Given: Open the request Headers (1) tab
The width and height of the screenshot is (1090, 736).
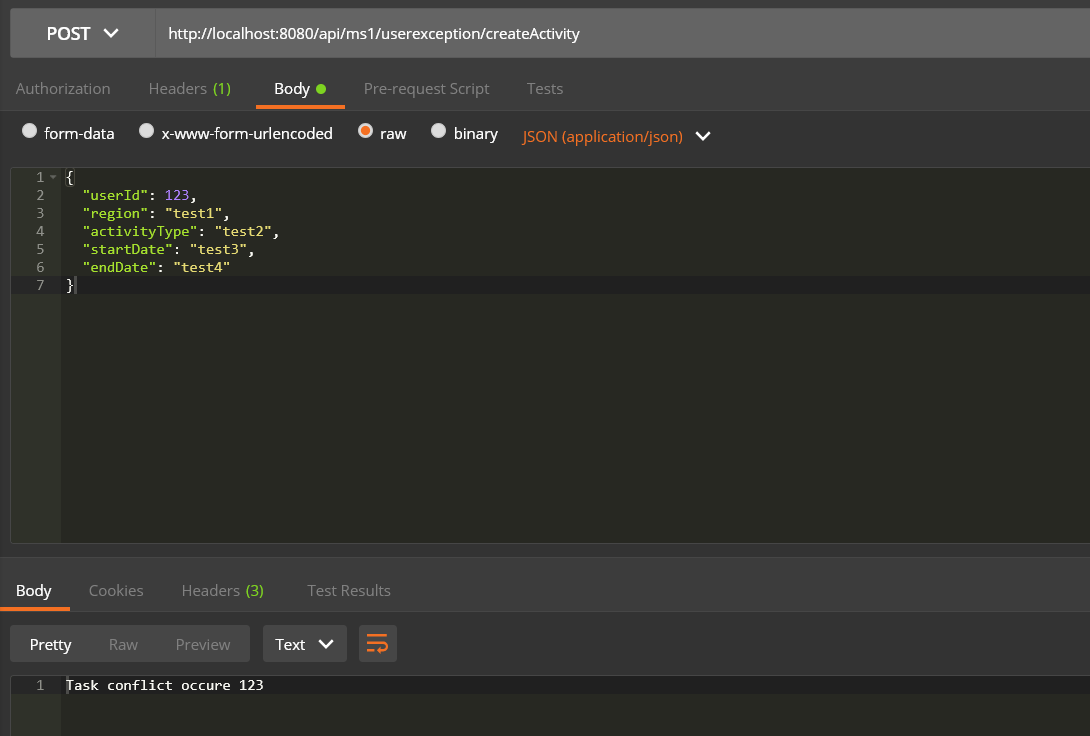Looking at the screenshot, I should pos(189,89).
